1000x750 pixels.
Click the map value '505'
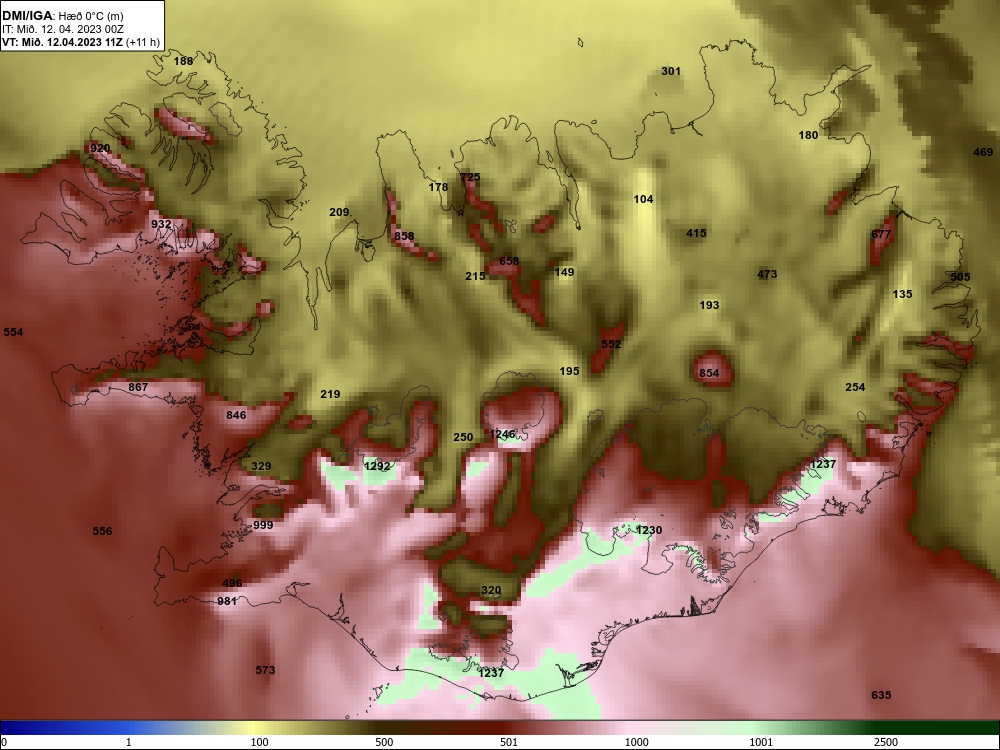(960, 277)
